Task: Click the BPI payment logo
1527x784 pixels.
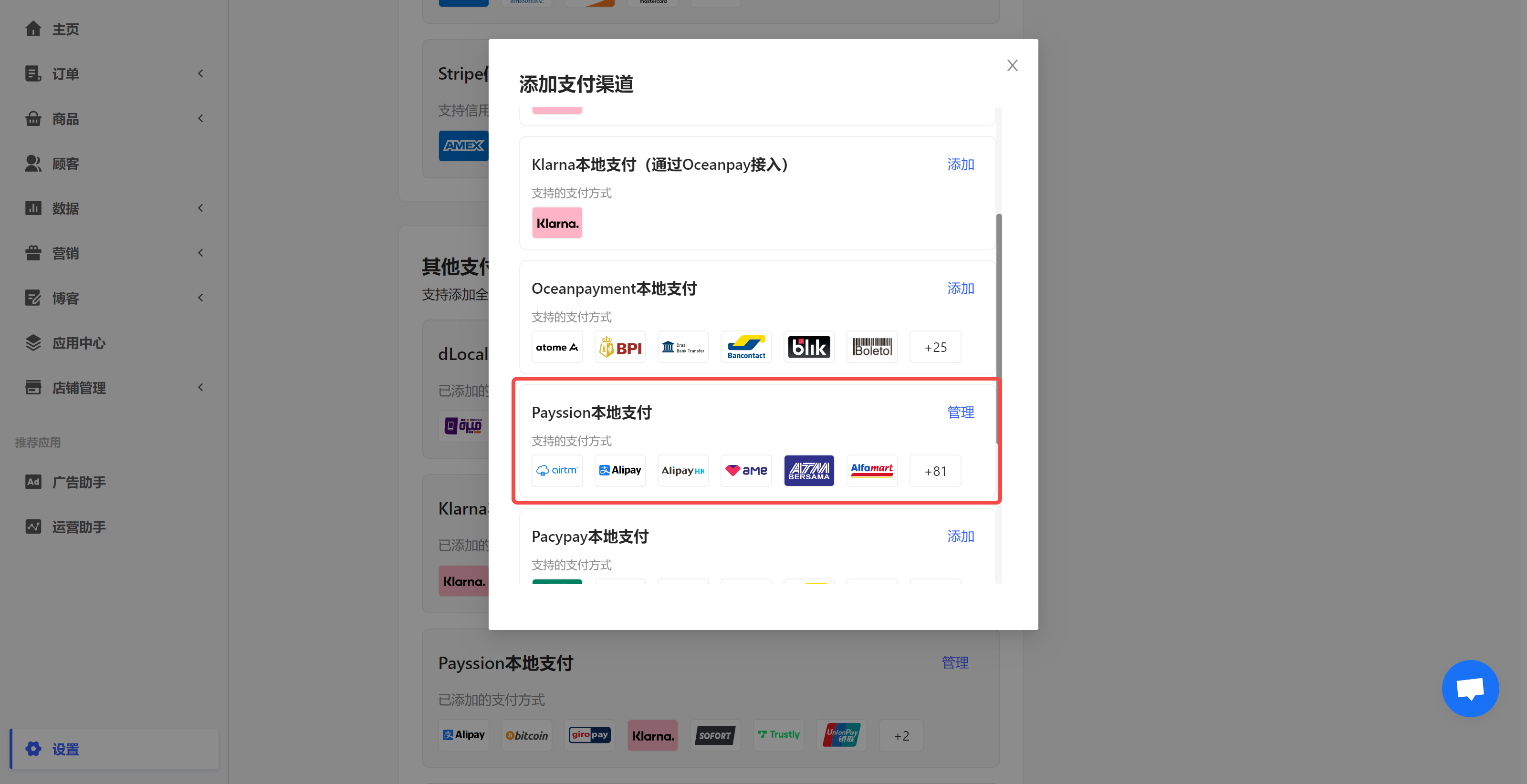Action: tap(620, 347)
